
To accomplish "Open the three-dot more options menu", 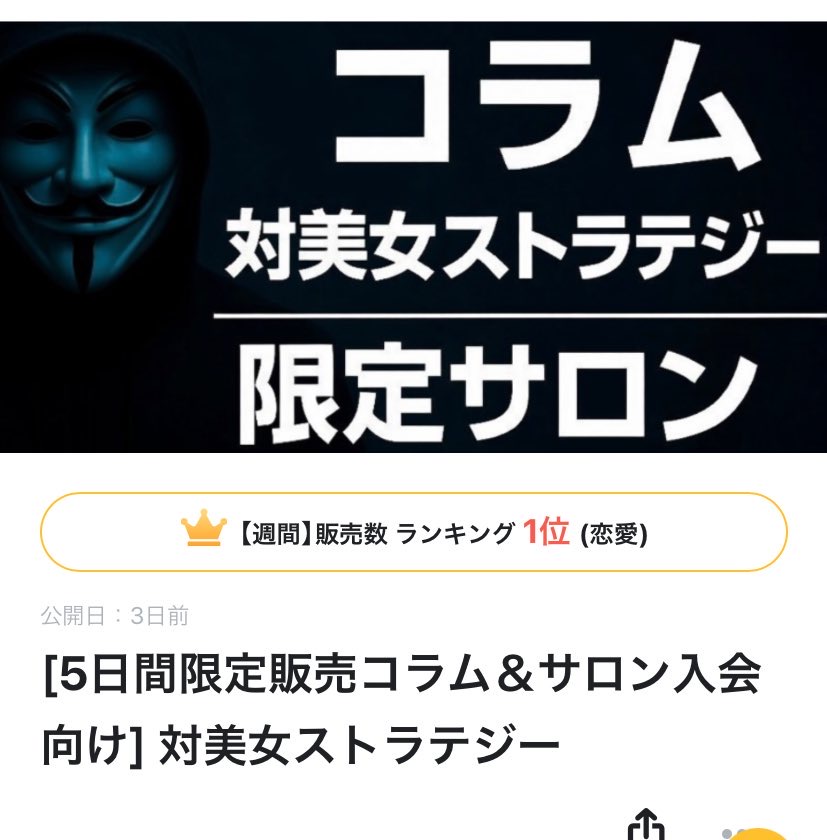I will [734, 835].
